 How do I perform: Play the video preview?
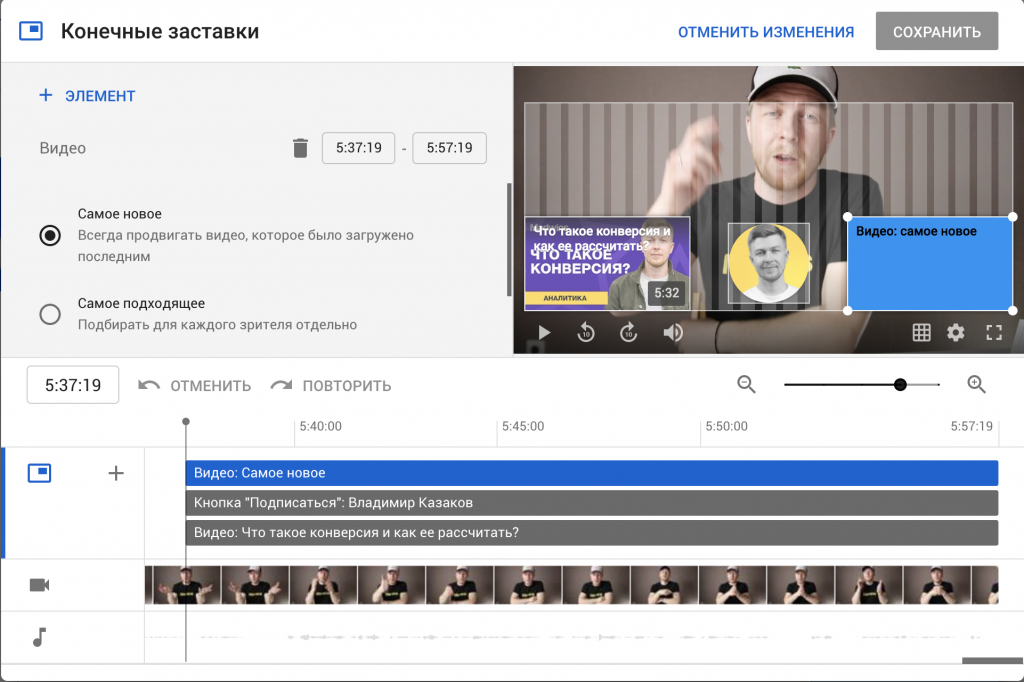point(543,331)
